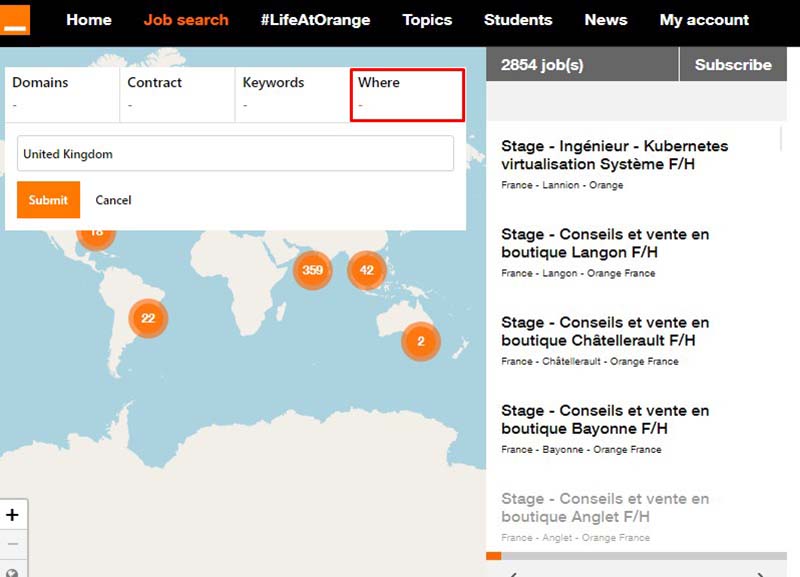Click the map cluster marker showing 359
Screen dimensions: 800x577
click(x=312, y=270)
